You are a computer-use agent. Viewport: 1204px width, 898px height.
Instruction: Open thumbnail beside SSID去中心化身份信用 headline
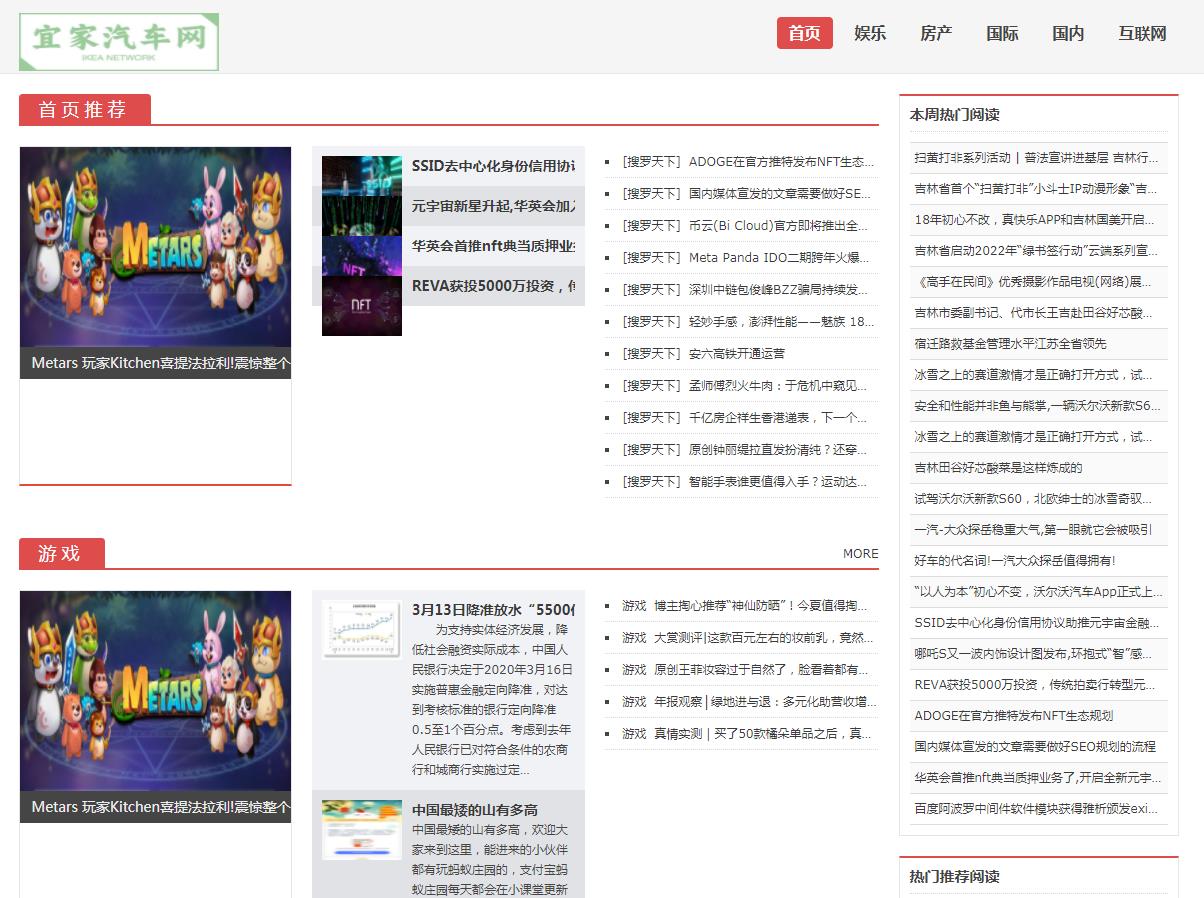(x=362, y=176)
